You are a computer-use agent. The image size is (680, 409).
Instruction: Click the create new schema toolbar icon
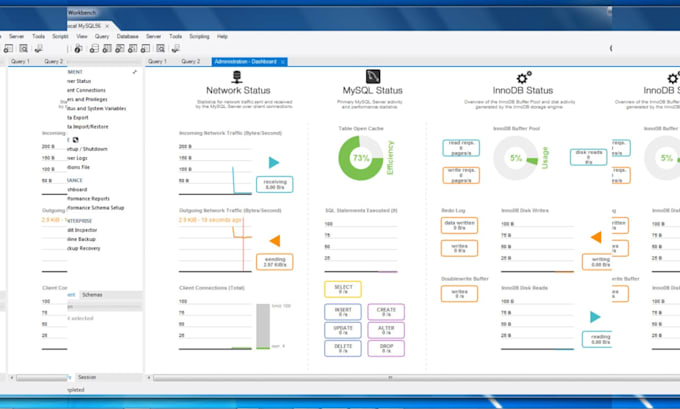coord(94,49)
